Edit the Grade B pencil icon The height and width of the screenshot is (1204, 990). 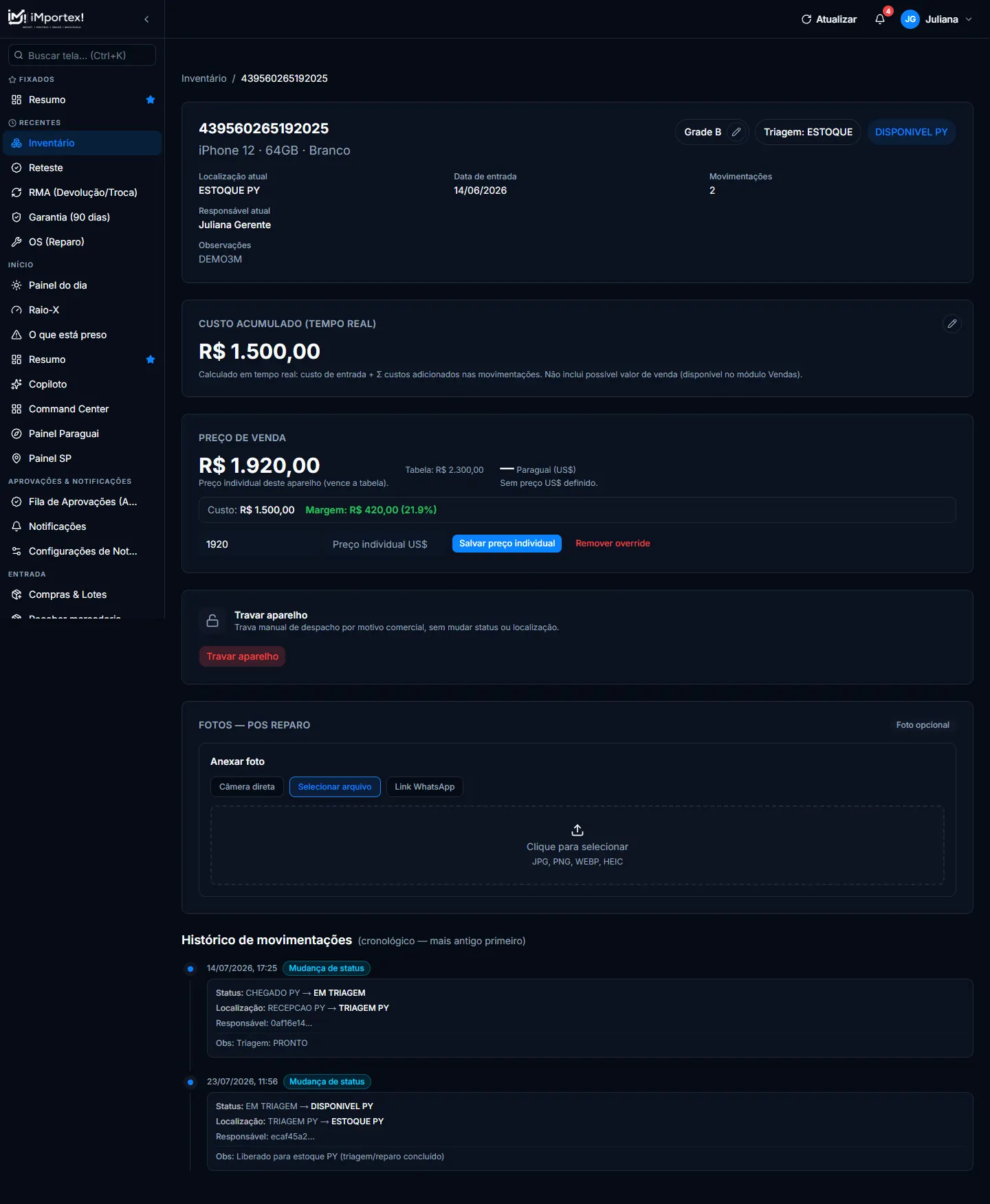tap(736, 132)
